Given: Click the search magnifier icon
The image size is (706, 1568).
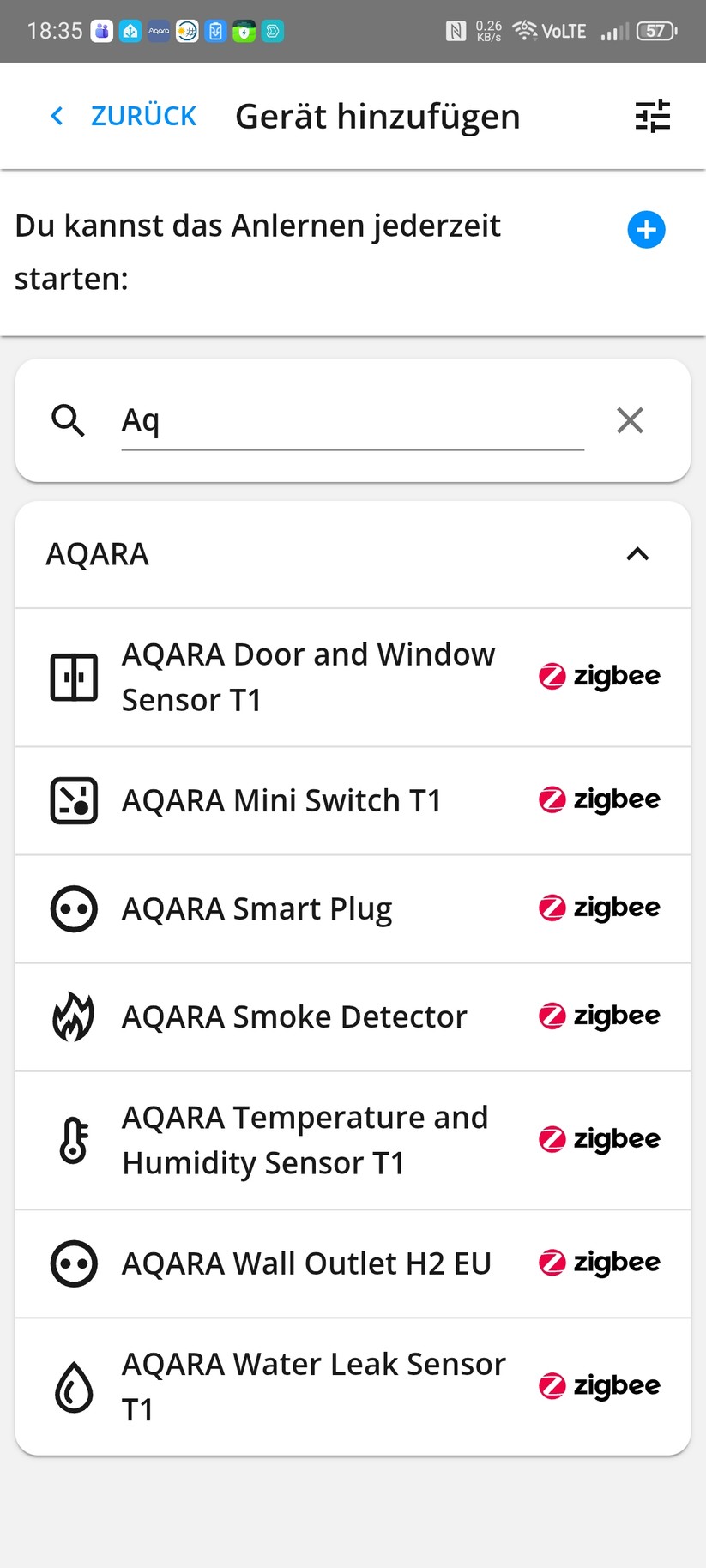Looking at the screenshot, I should (68, 420).
